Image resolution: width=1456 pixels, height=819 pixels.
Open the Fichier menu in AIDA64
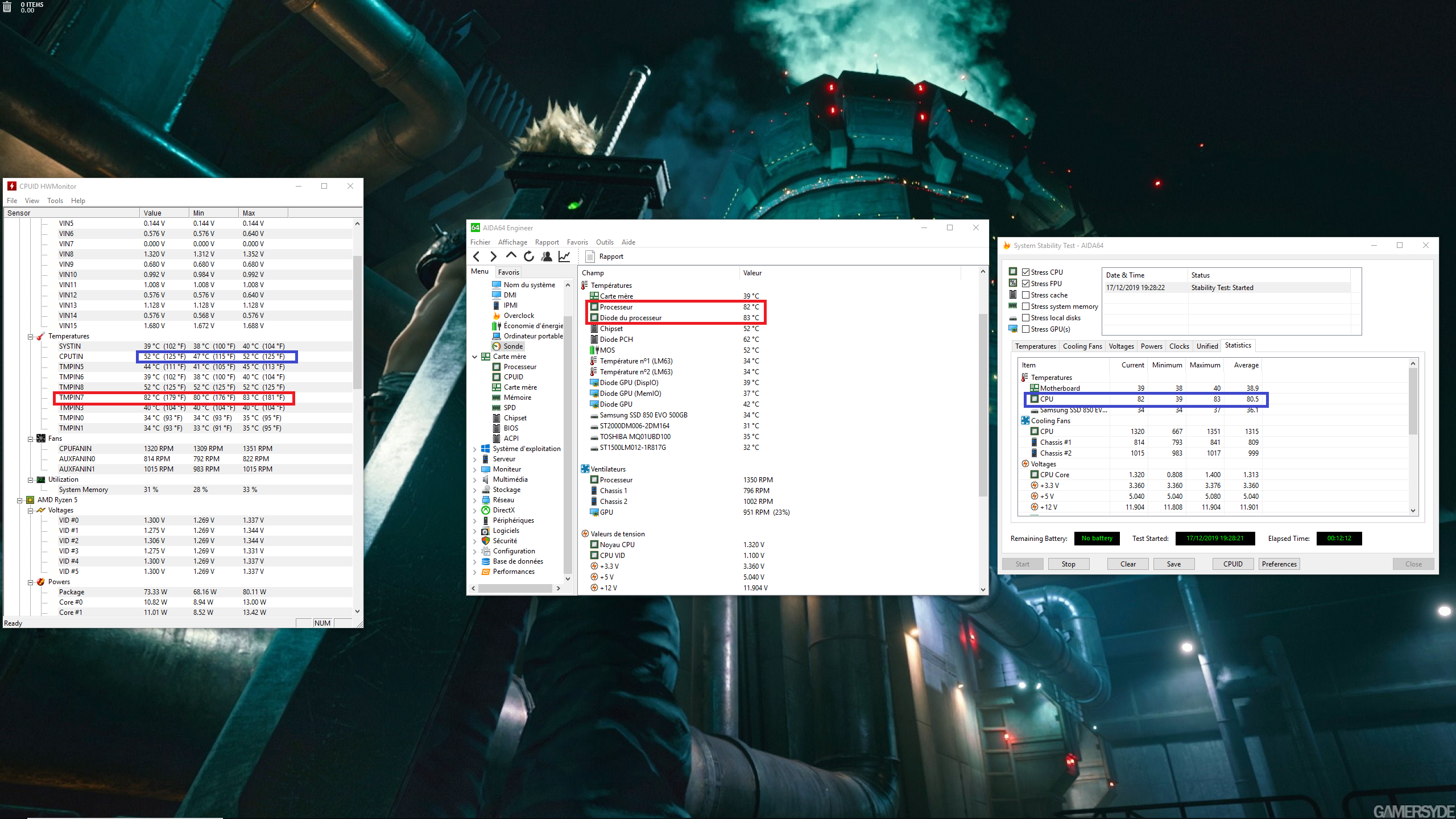(x=480, y=242)
